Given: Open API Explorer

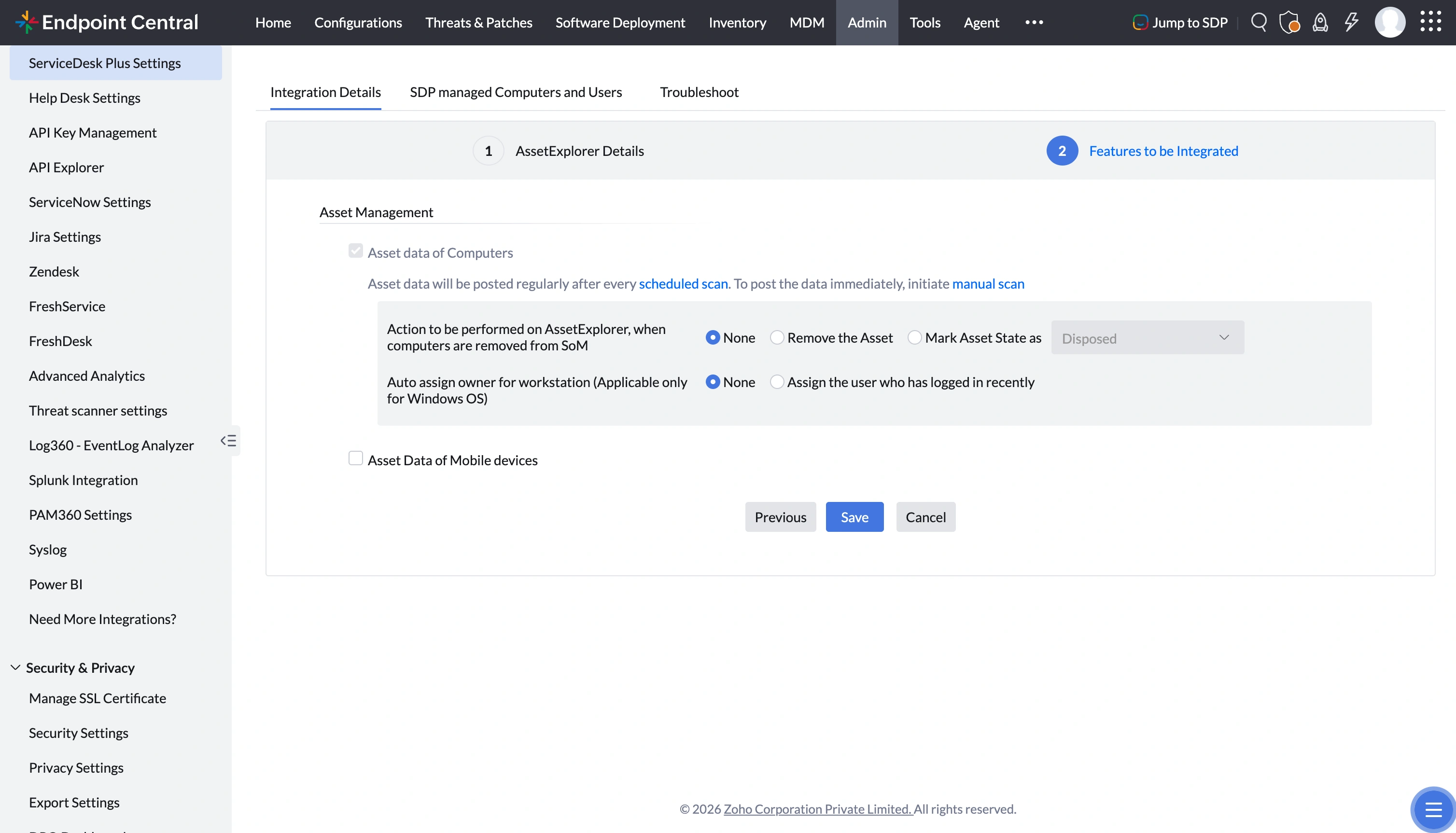Looking at the screenshot, I should pos(66,167).
